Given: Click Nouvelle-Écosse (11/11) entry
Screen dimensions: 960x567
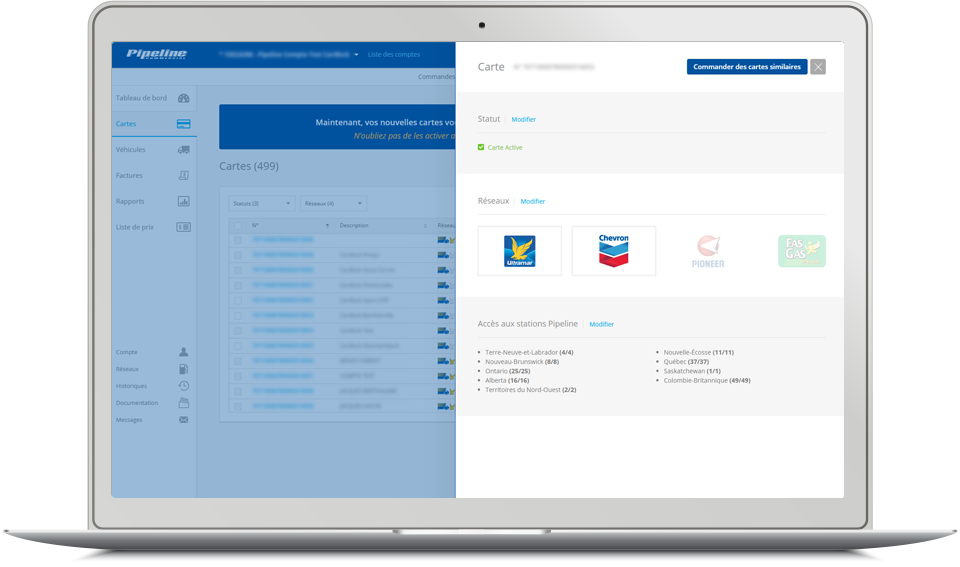Looking at the screenshot, I should 699,353.
